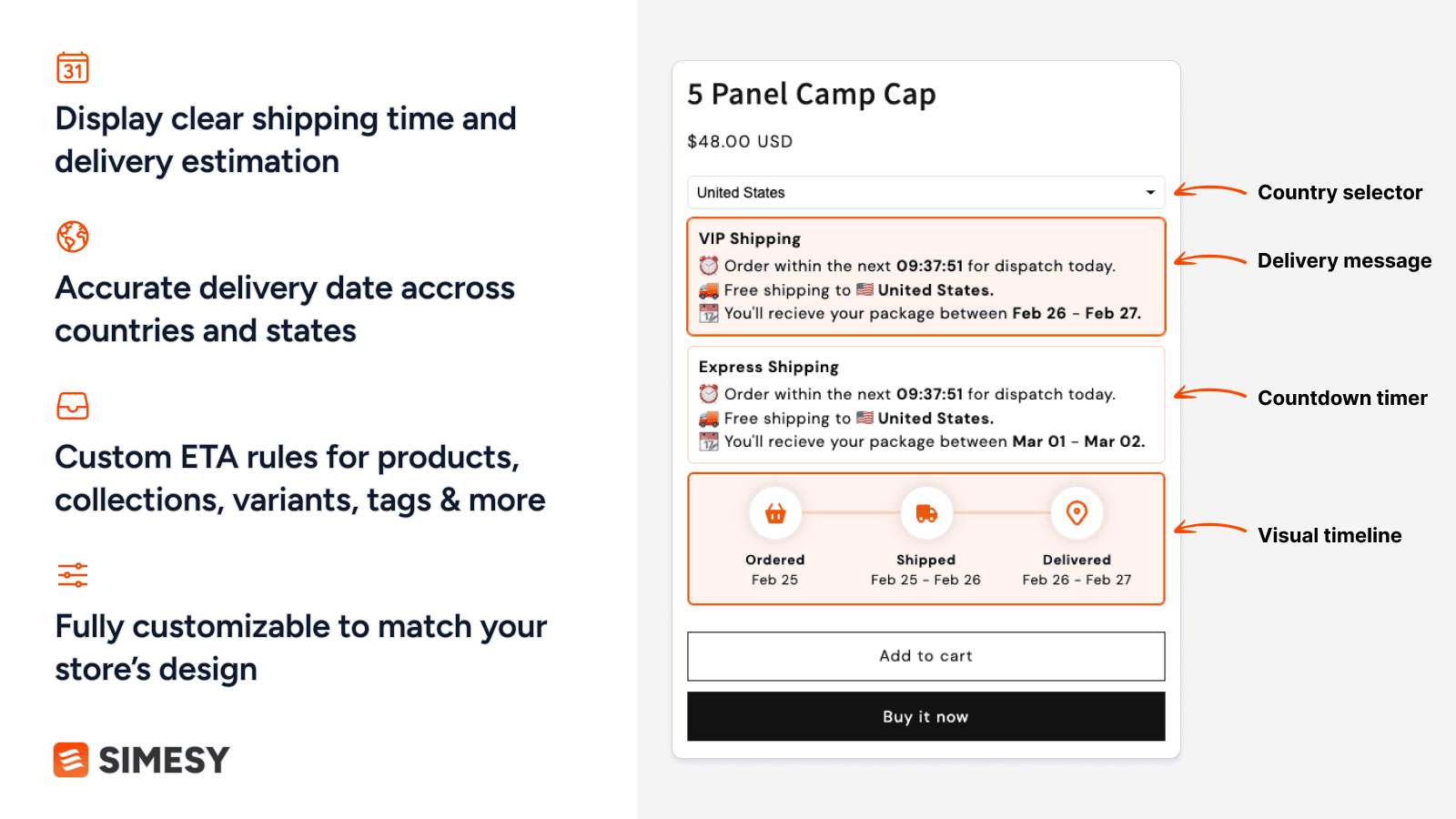Click the sliders icon above customizable heading
Viewport: 1456px width, 819px height.
[73, 575]
